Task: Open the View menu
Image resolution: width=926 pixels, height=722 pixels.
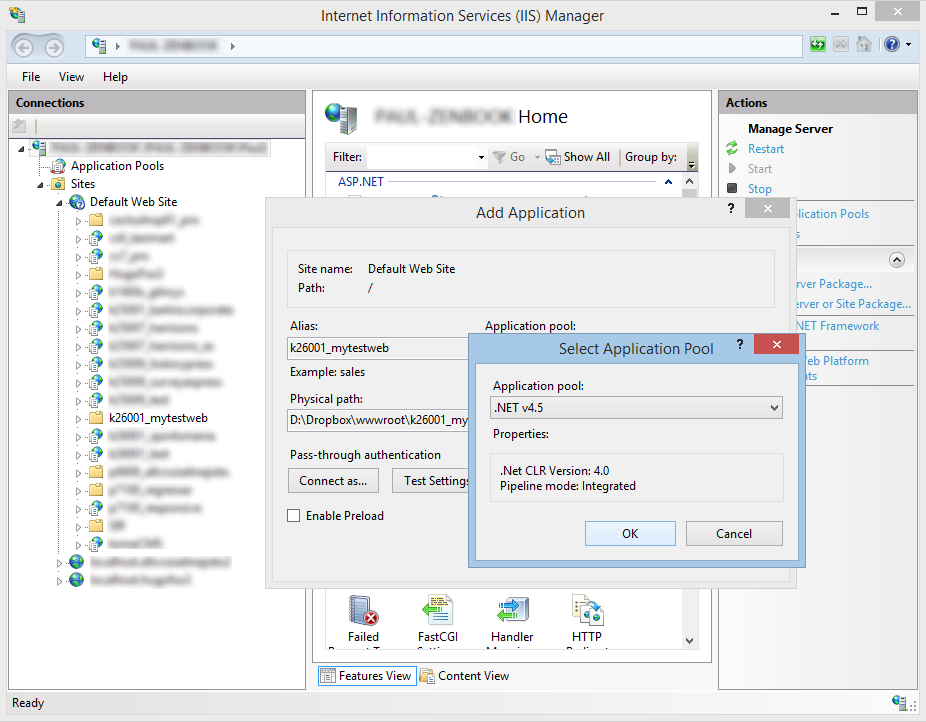Action: pyautogui.click(x=71, y=77)
